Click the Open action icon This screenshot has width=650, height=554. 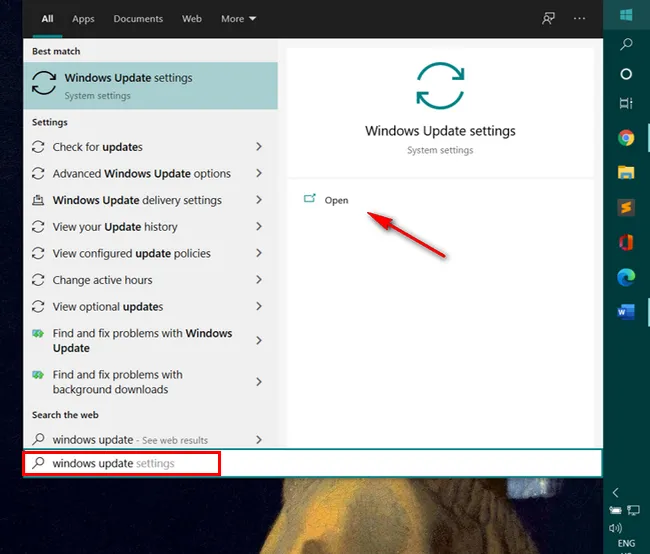310,198
